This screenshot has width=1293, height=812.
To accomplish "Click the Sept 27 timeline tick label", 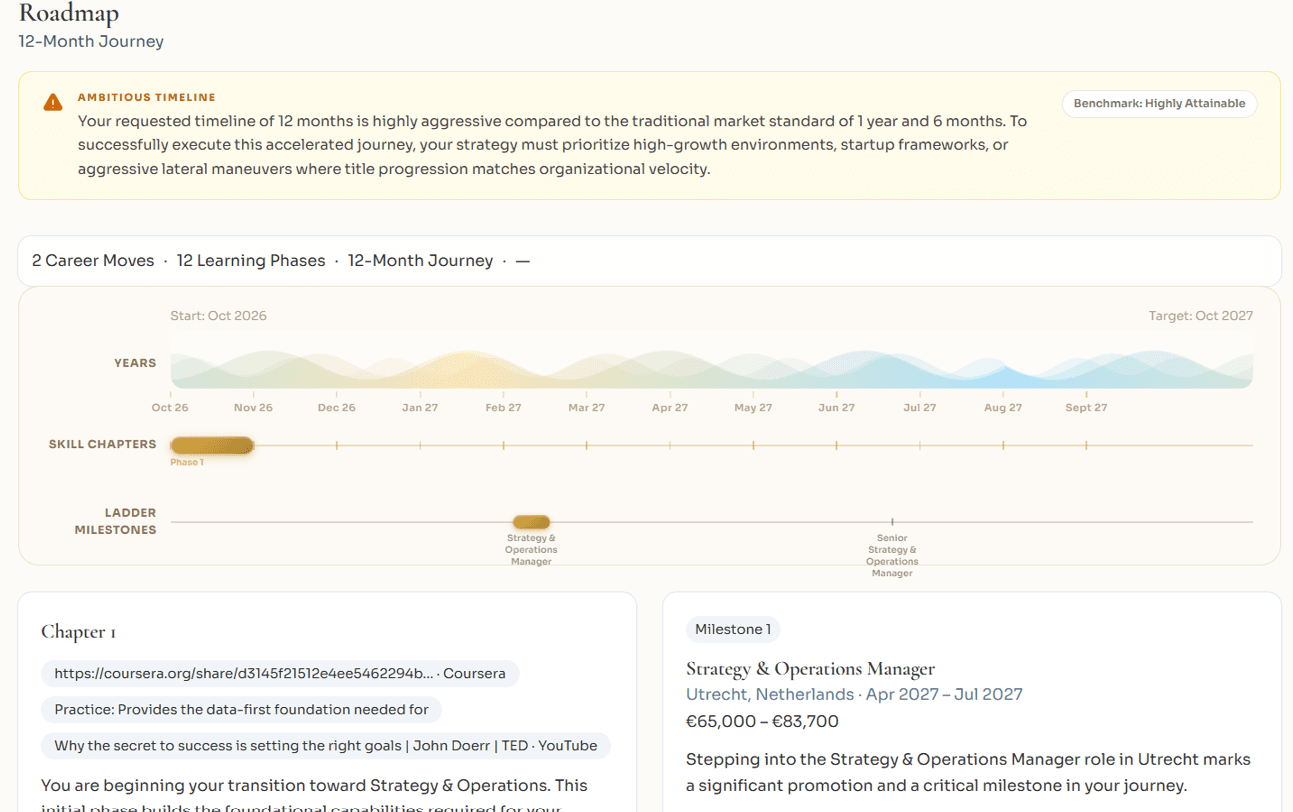I will tap(1086, 408).
